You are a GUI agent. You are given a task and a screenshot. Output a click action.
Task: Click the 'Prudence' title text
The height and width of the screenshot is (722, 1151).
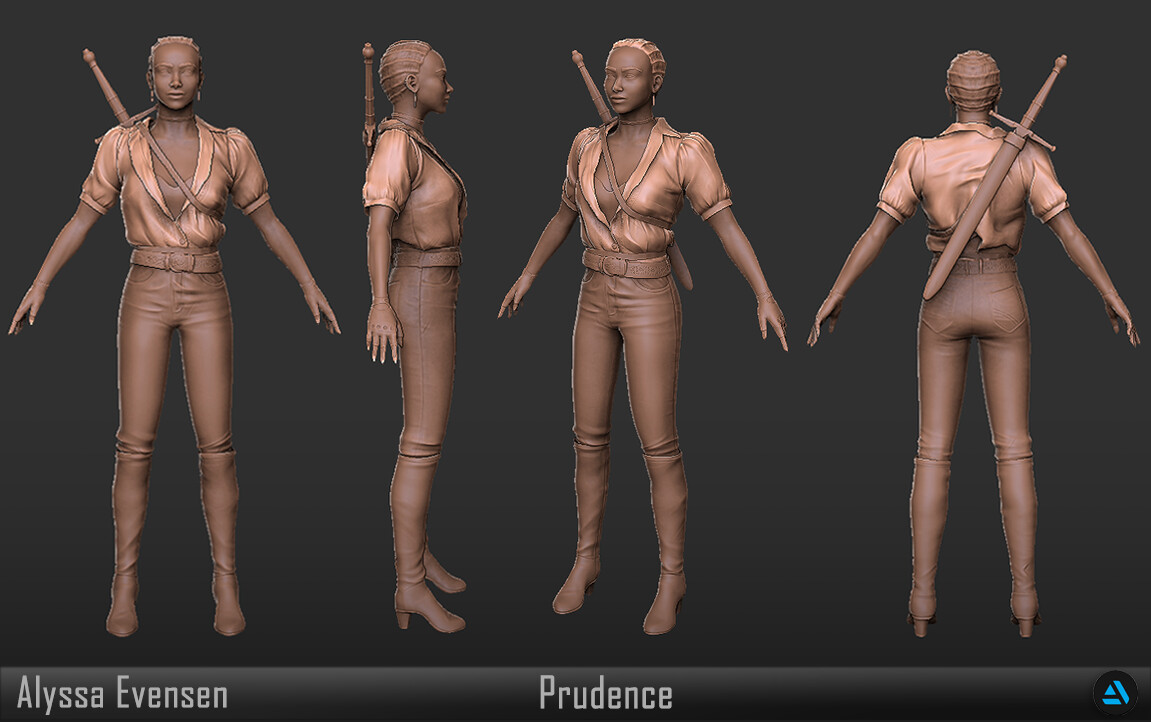(x=606, y=693)
